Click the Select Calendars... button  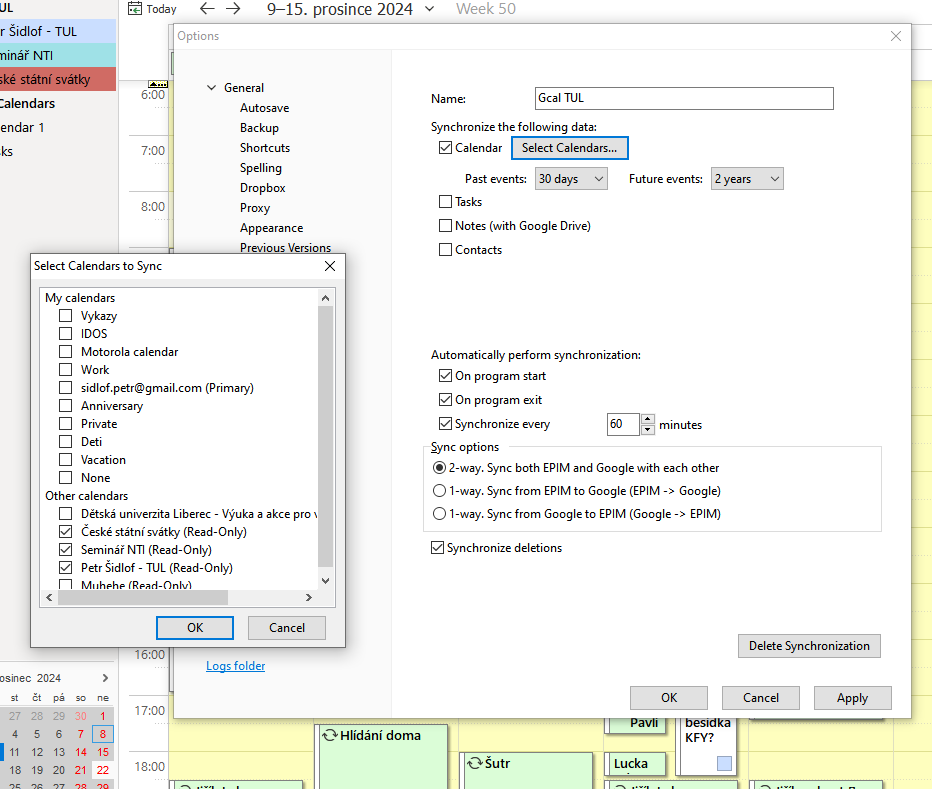(x=569, y=148)
